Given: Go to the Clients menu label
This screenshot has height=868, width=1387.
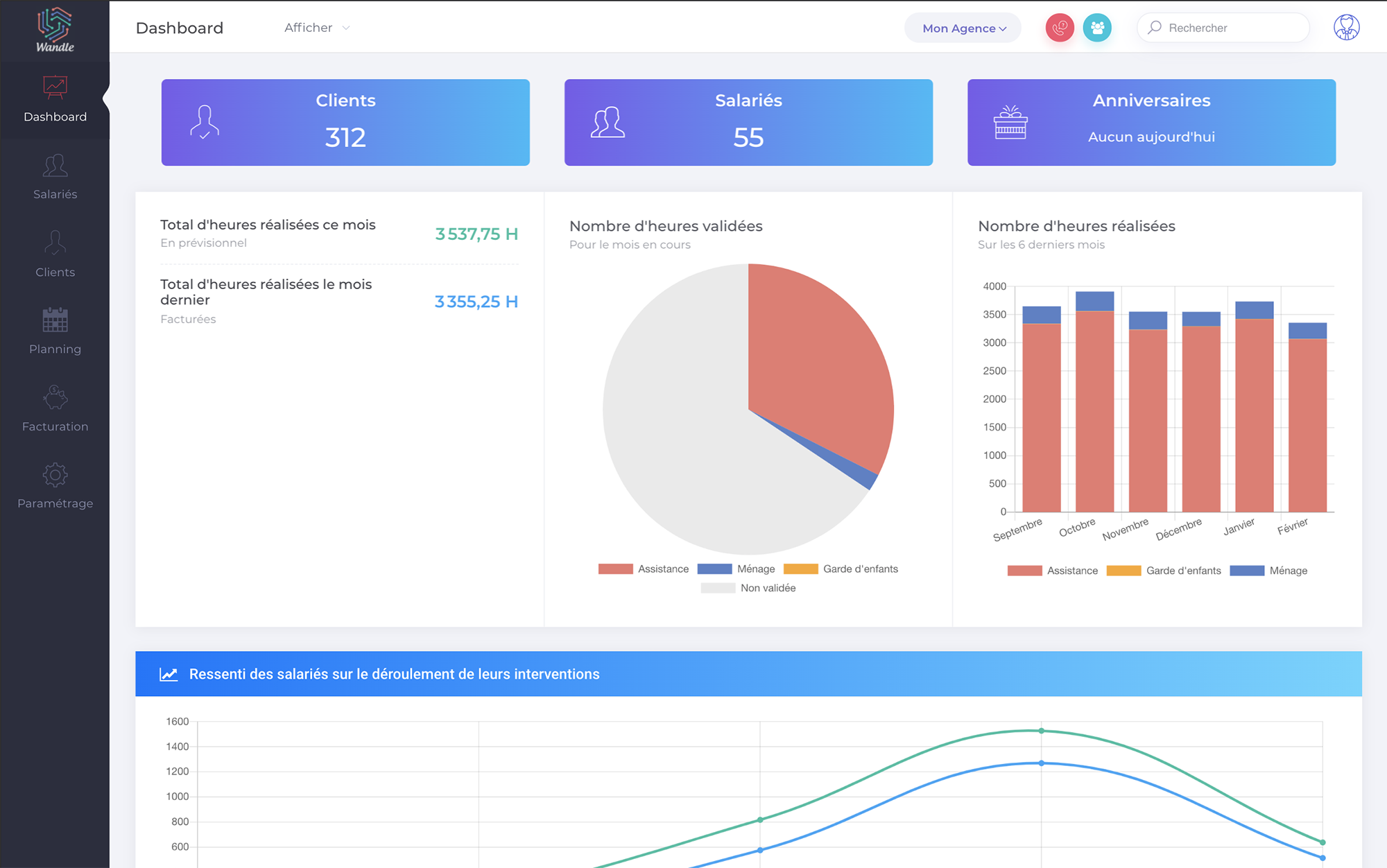Looking at the screenshot, I should coord(55,272).
